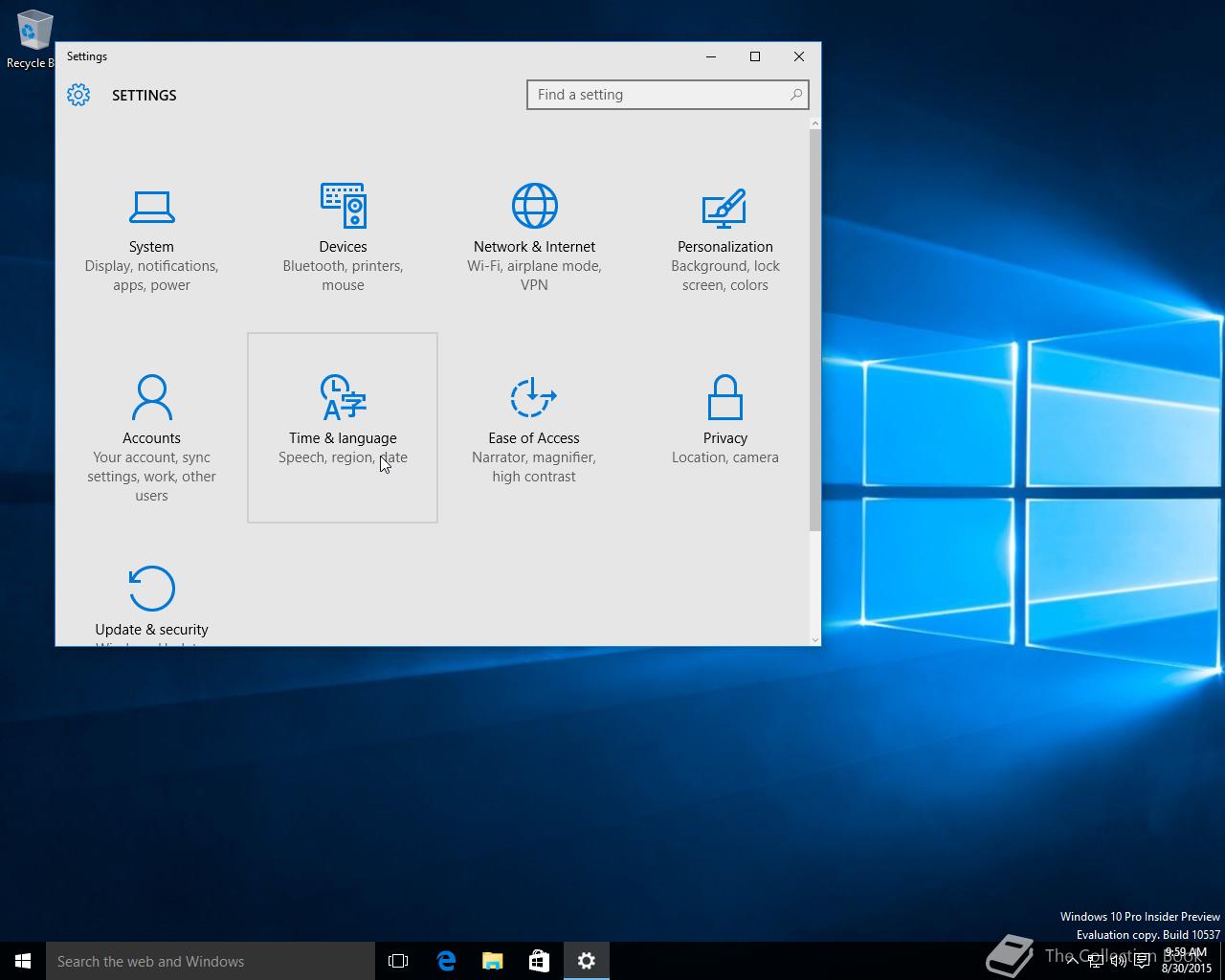The height and width of the screenshot is (980, 1225).
Task: Open the Action Center notification icon
Action: click(x=1142, y=961)
